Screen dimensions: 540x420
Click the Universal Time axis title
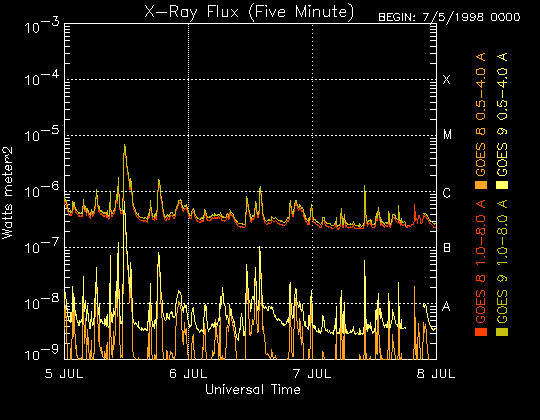tap(253, 389)
